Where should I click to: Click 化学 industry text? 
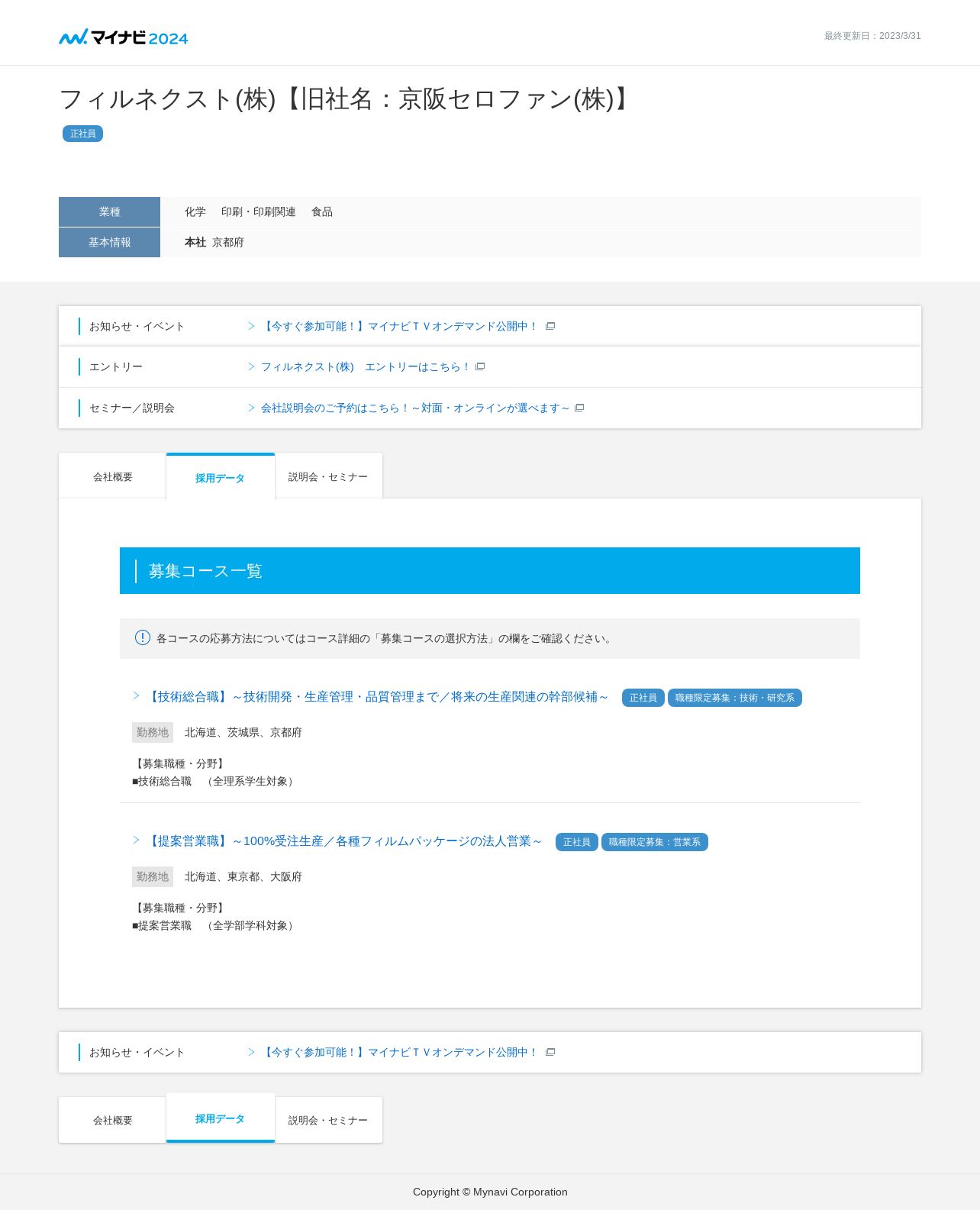coord(195,211)
